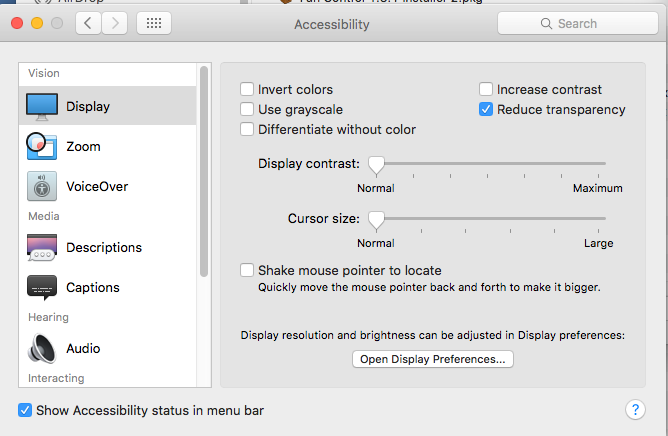Select the Zoom magnifier icon
This screenshot has height=436, width=668.
[41, 146]
